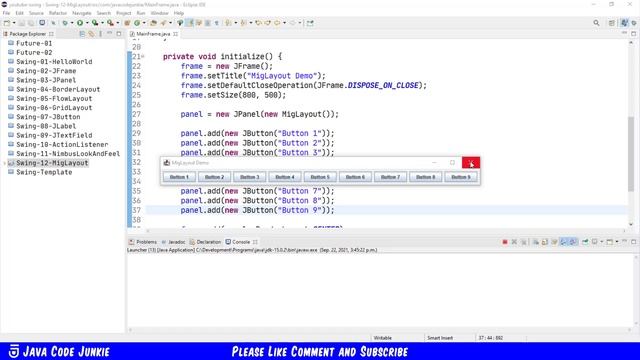Open the Edit menu

click(x=19, y=13)
